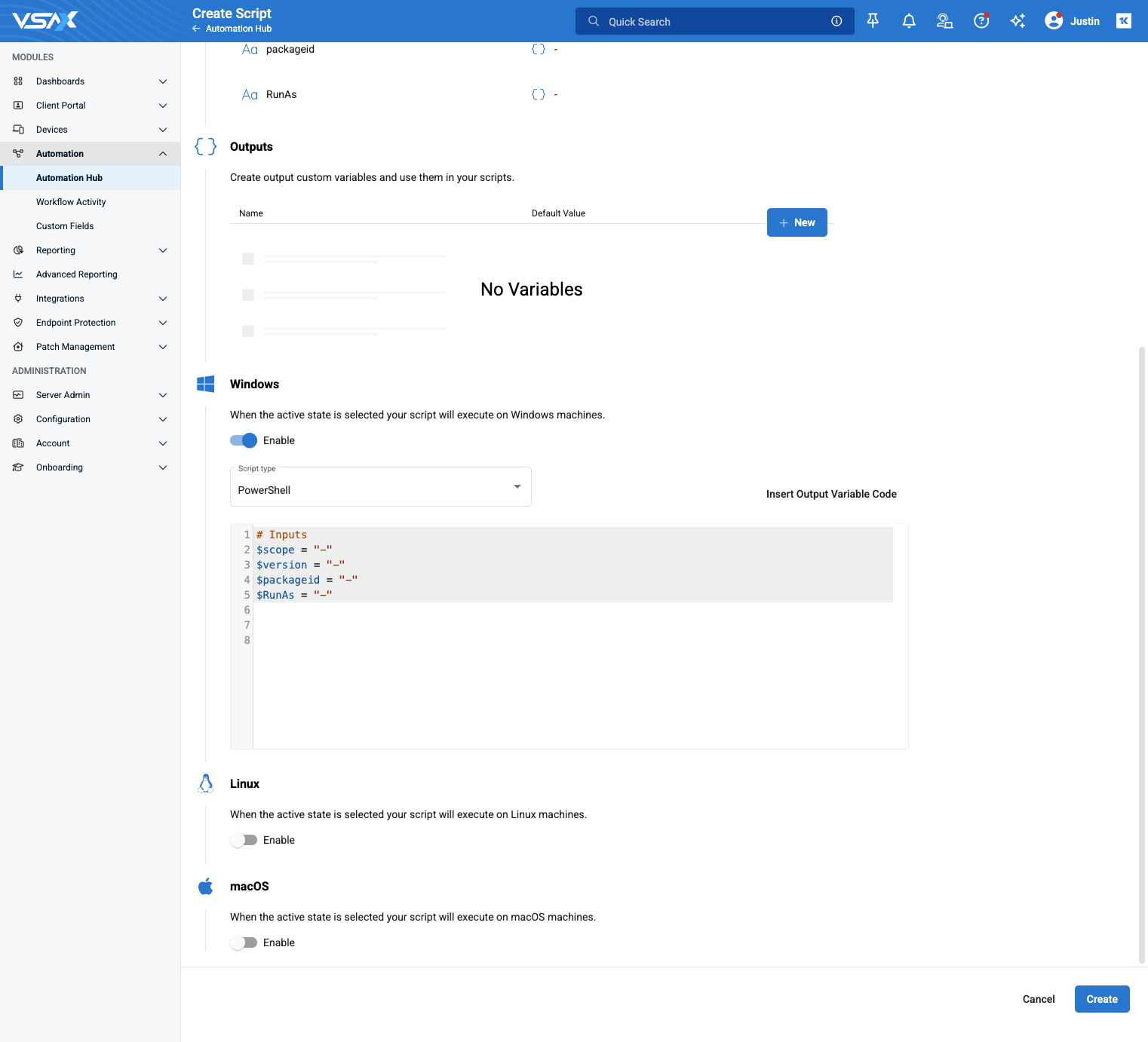Click the pin icon in header

click(873, 21)
